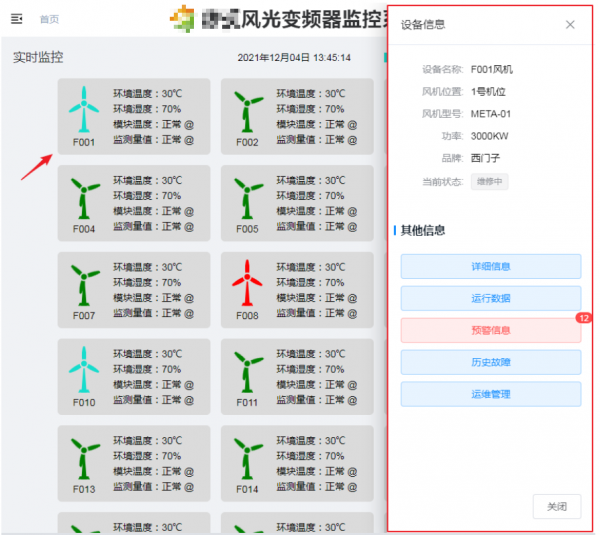Click the 西门子 brand value
This screenshot has width=600, height=535.
coord(485,158)
